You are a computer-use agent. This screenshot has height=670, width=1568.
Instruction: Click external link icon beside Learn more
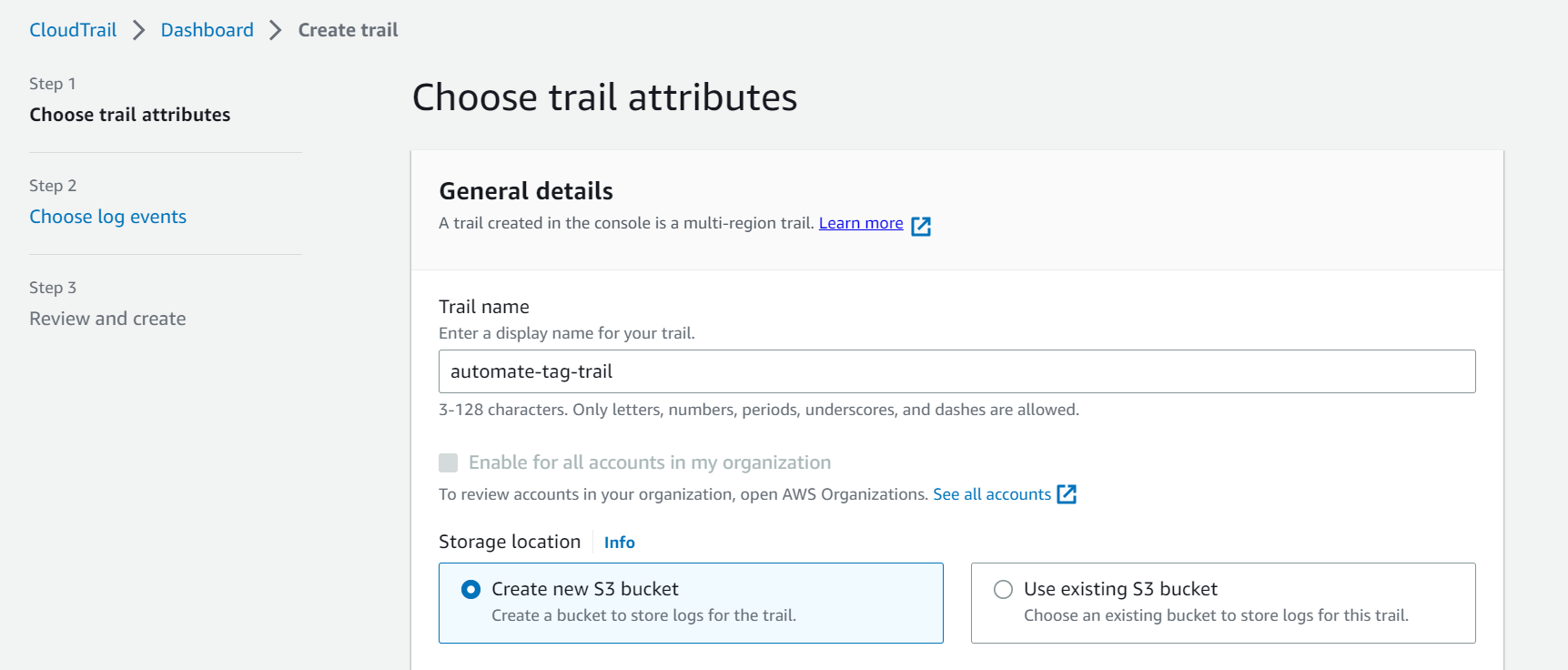(x=921, y=226)
